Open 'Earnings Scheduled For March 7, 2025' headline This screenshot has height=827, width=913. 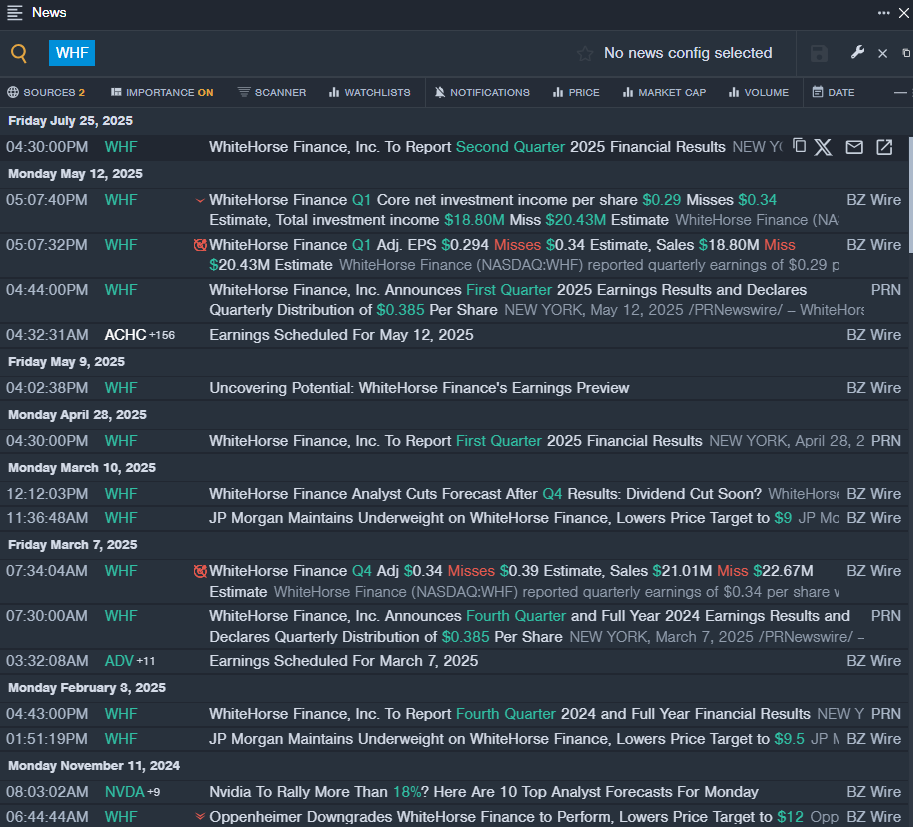(344, 661)
